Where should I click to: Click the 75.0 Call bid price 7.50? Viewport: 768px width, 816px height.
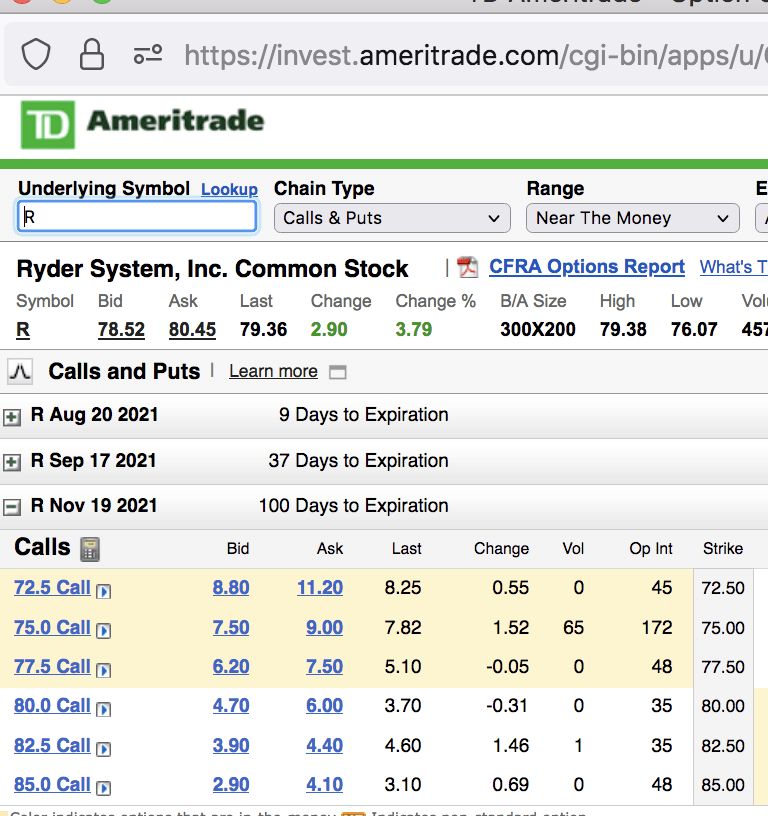pyautogui.click(x=231, y=627)
